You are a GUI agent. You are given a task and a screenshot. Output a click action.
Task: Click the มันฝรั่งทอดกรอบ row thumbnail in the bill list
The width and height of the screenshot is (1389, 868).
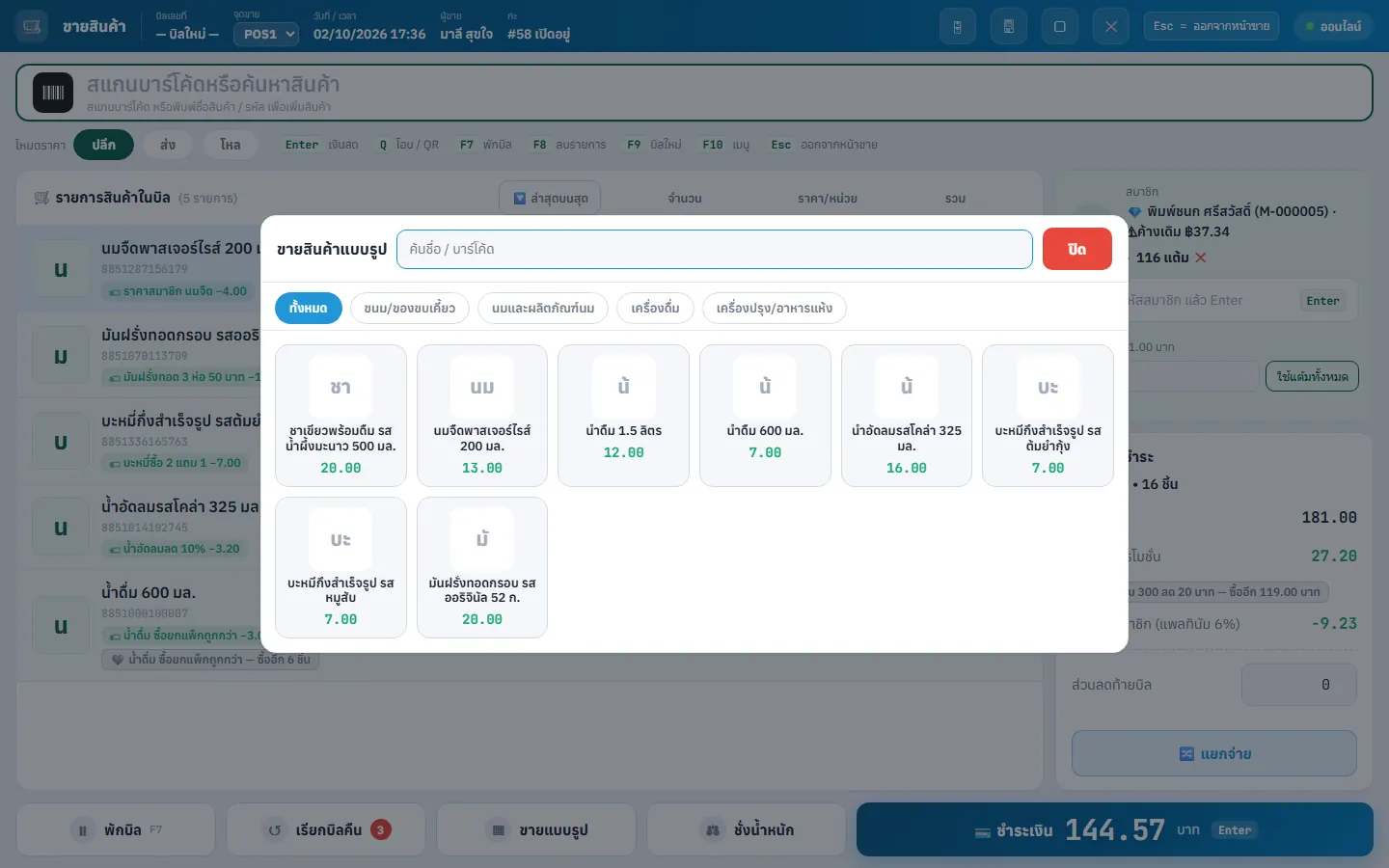point(61,356)
